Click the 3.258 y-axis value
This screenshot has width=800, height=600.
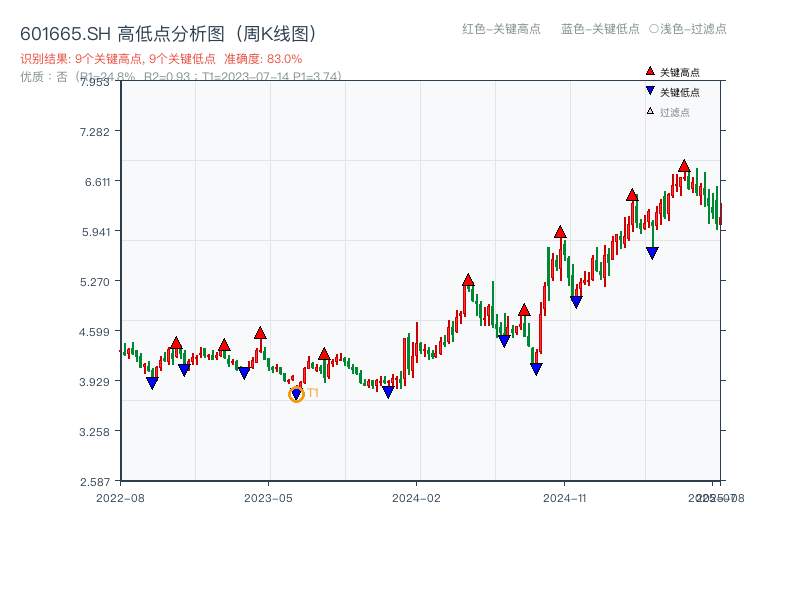[x=94, y=432]
